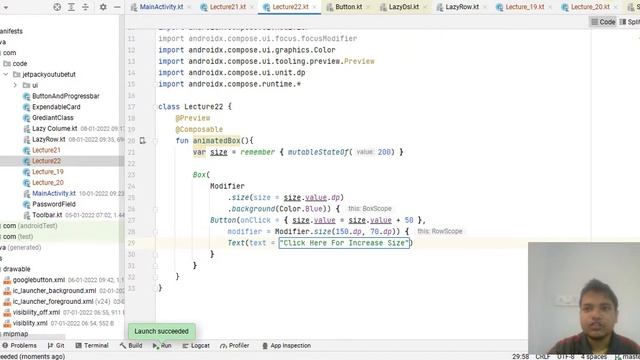640x360 pixels.
Task: Click the select opened file target icon
Action: pyautogui.click(x=57, y=7)
